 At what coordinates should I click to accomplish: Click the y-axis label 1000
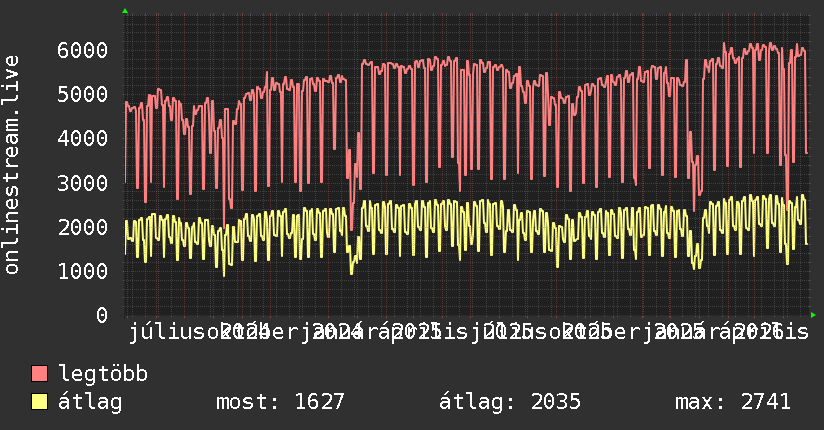click(x=83, y=271)
